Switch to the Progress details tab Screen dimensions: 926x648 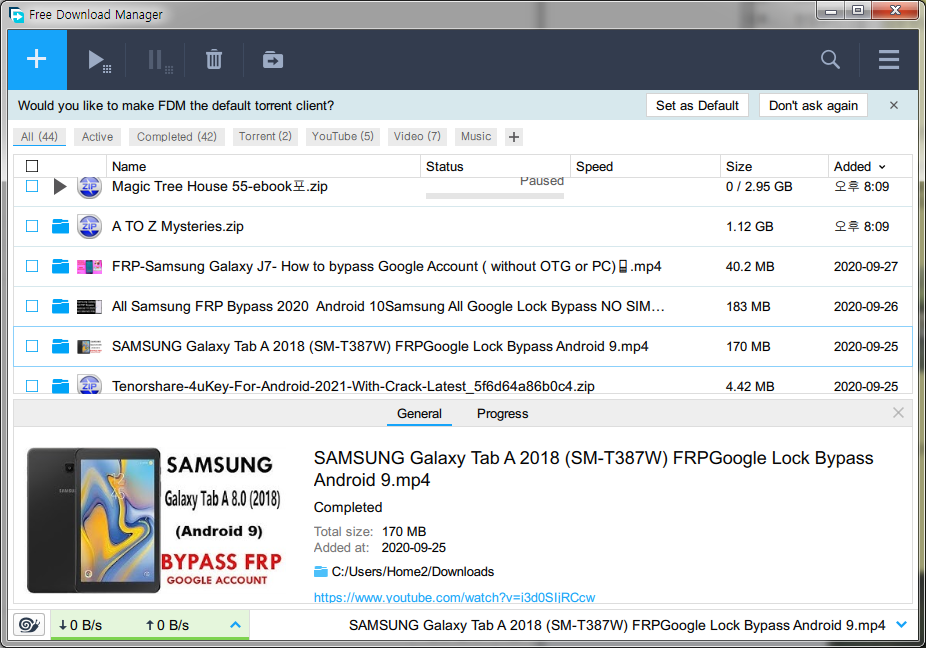[x=503, y=413]
